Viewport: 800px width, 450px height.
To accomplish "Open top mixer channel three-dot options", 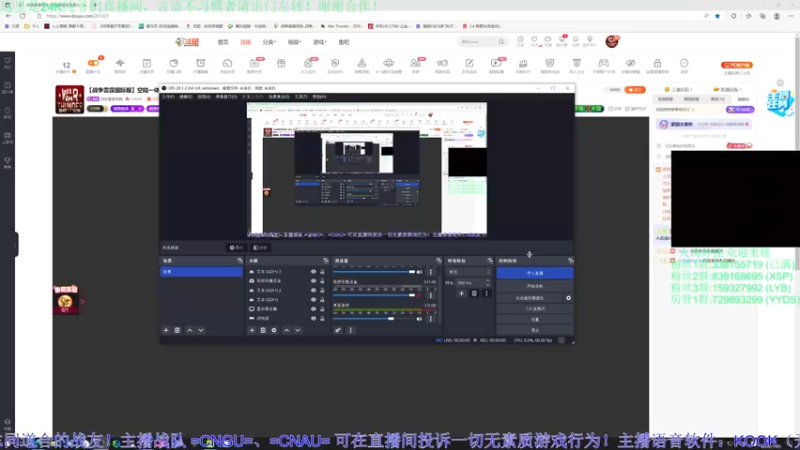I will click(x=431, y=272).
